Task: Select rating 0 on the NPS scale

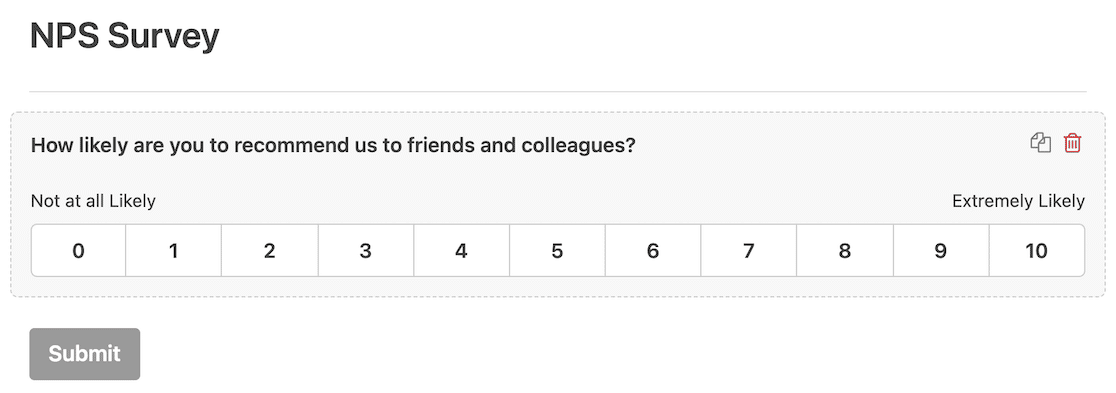Action: (78, 251)
